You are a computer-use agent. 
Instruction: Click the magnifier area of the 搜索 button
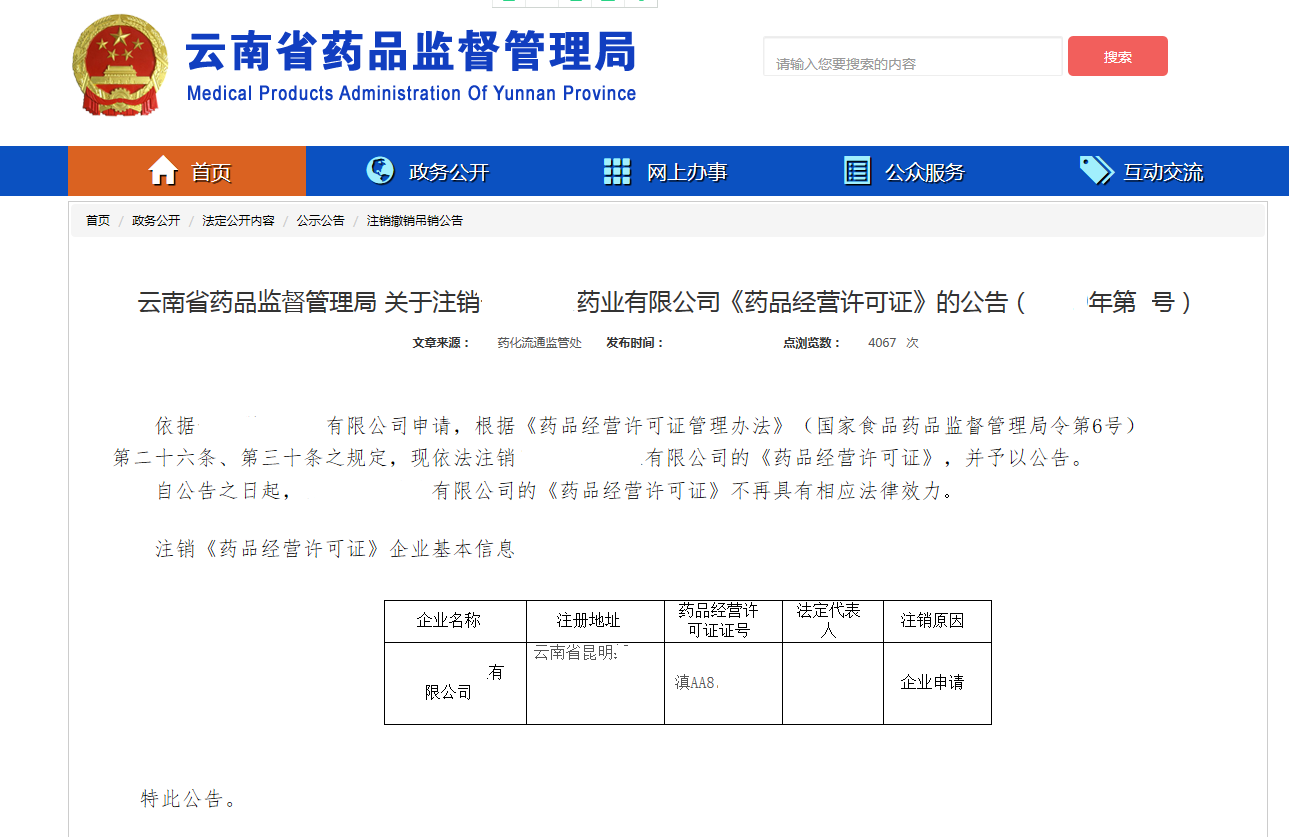click(1117, 56)
